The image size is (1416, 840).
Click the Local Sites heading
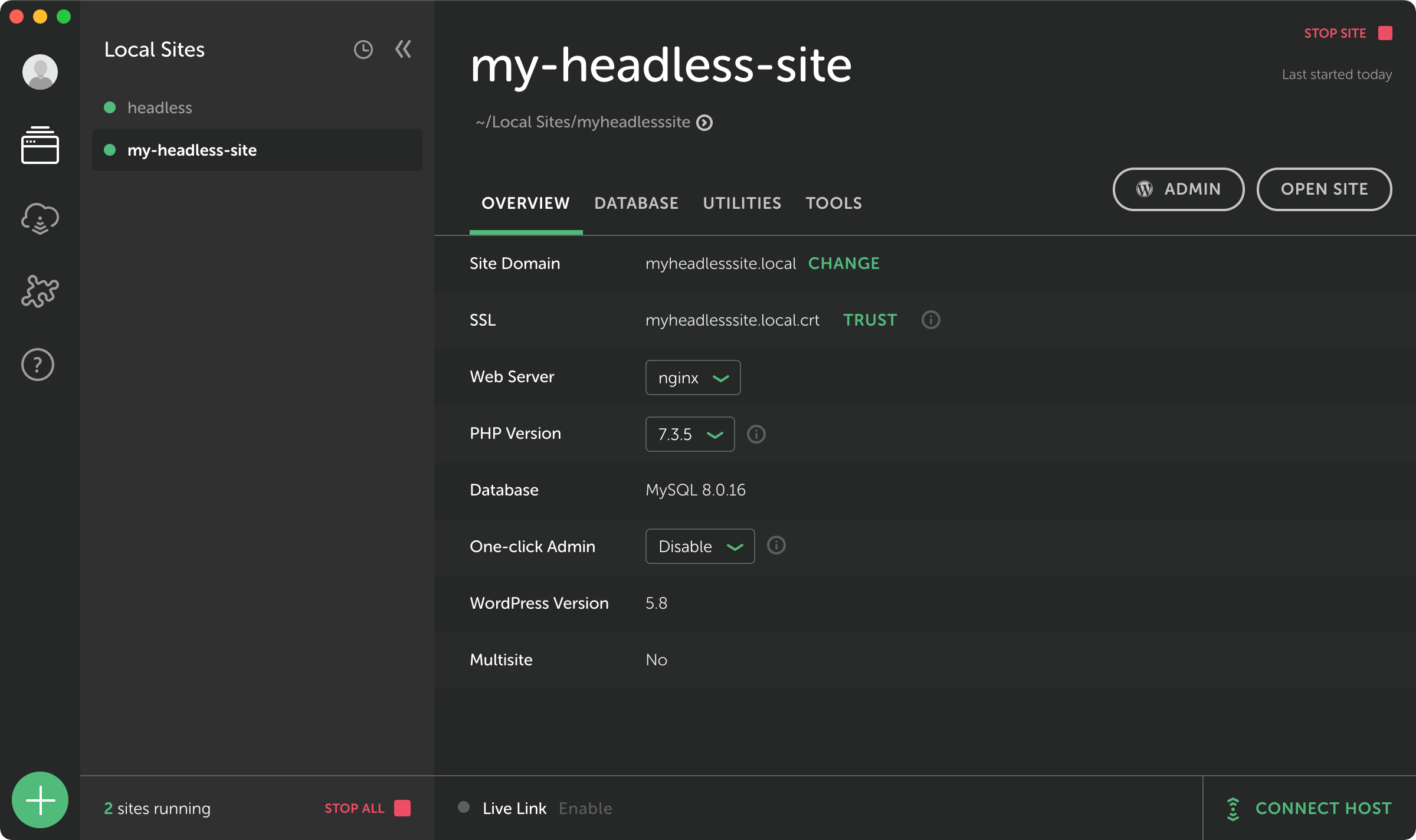pos(155,50)
